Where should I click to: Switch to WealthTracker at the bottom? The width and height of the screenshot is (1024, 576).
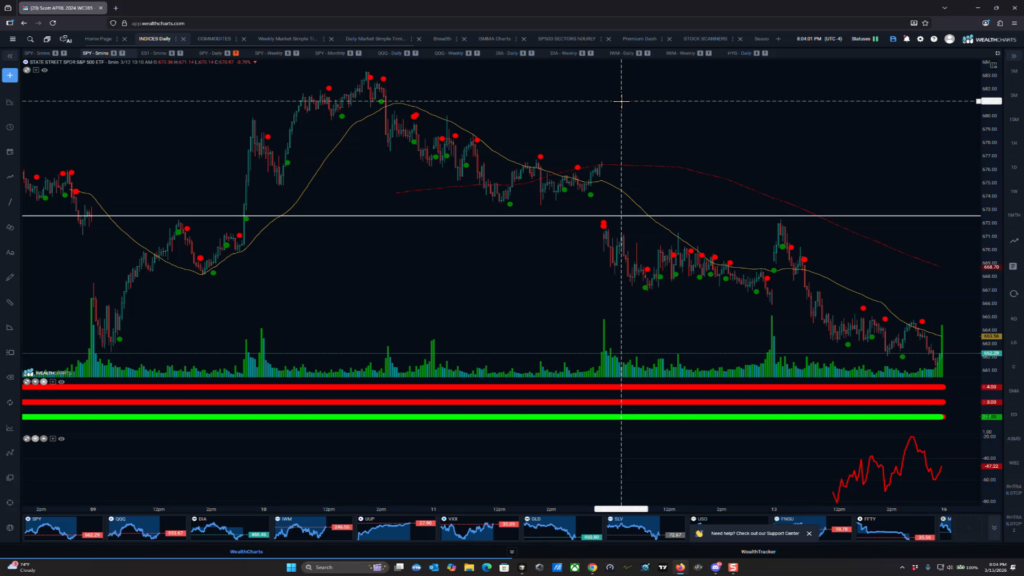pos(757,551)
